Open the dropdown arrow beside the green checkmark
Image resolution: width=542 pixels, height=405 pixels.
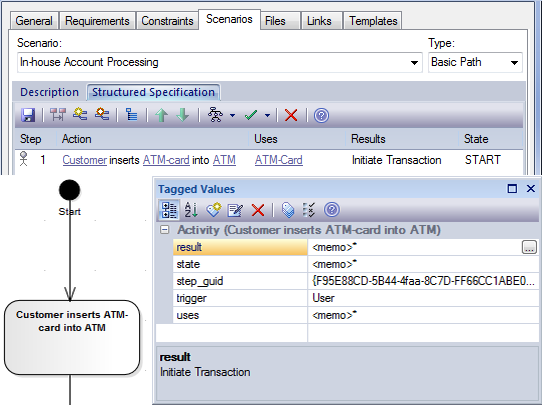(268, 115)
